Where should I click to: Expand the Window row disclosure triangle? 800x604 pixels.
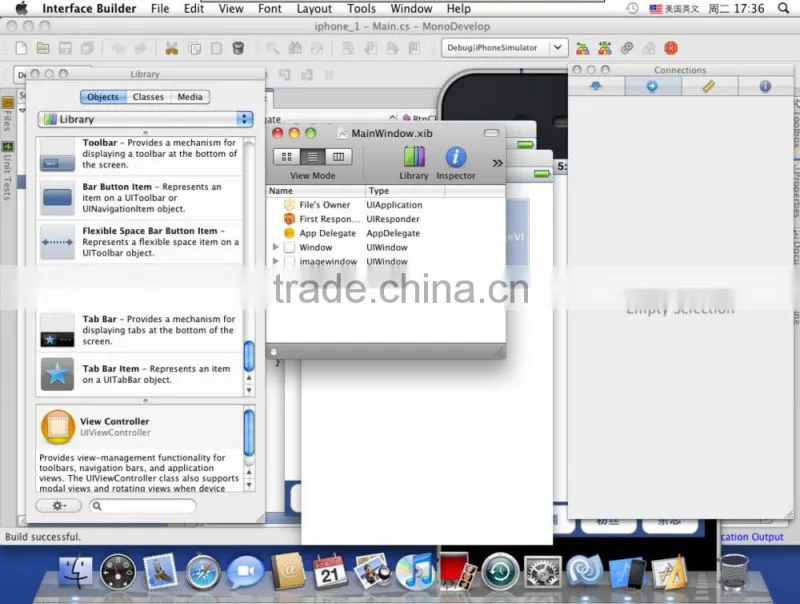coord(276,247)
